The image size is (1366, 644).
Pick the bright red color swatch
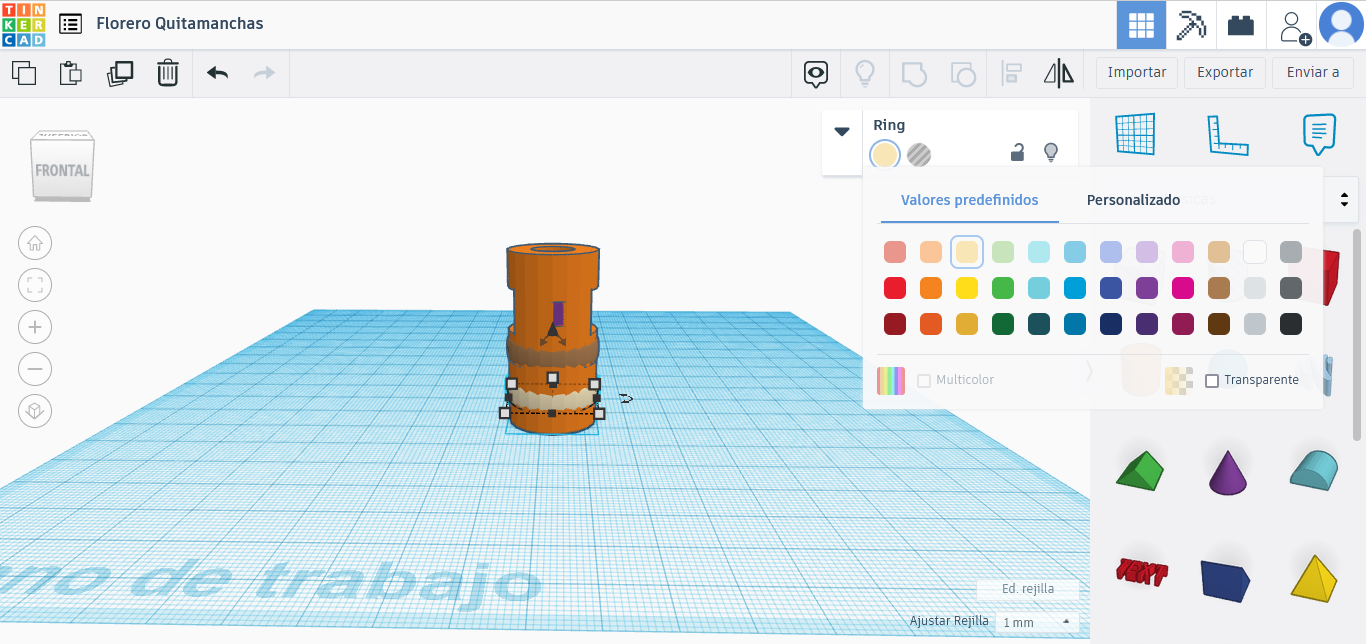[x=895, y=288]
